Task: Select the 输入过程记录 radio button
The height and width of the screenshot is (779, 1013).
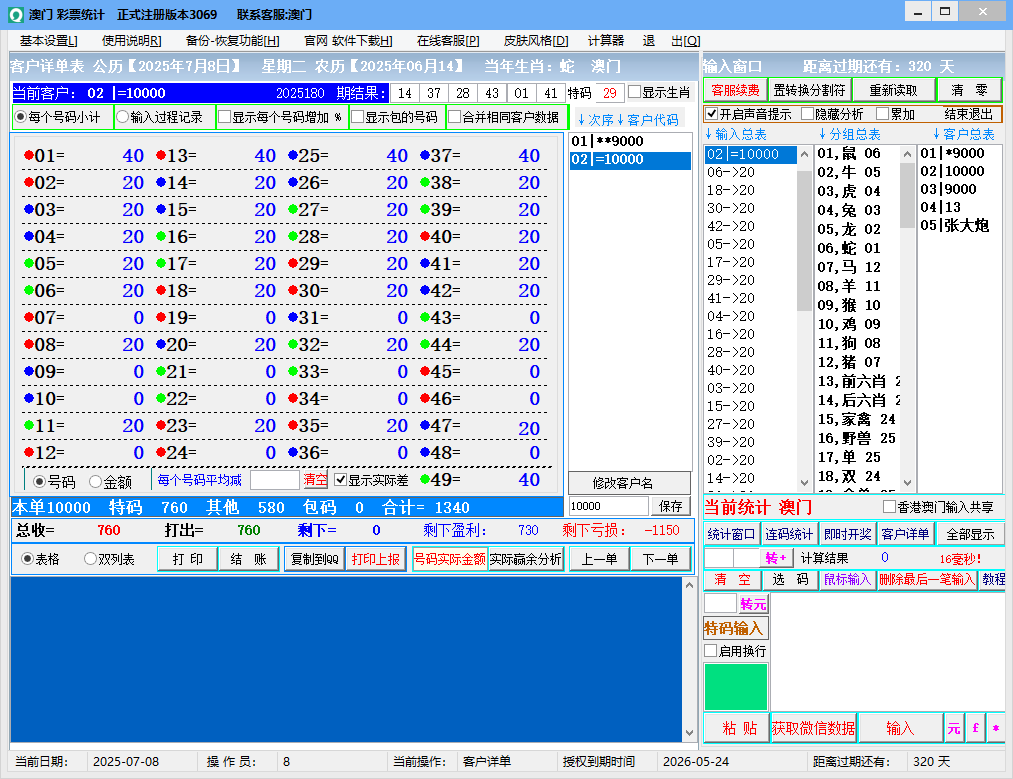Action: point(123,117)
